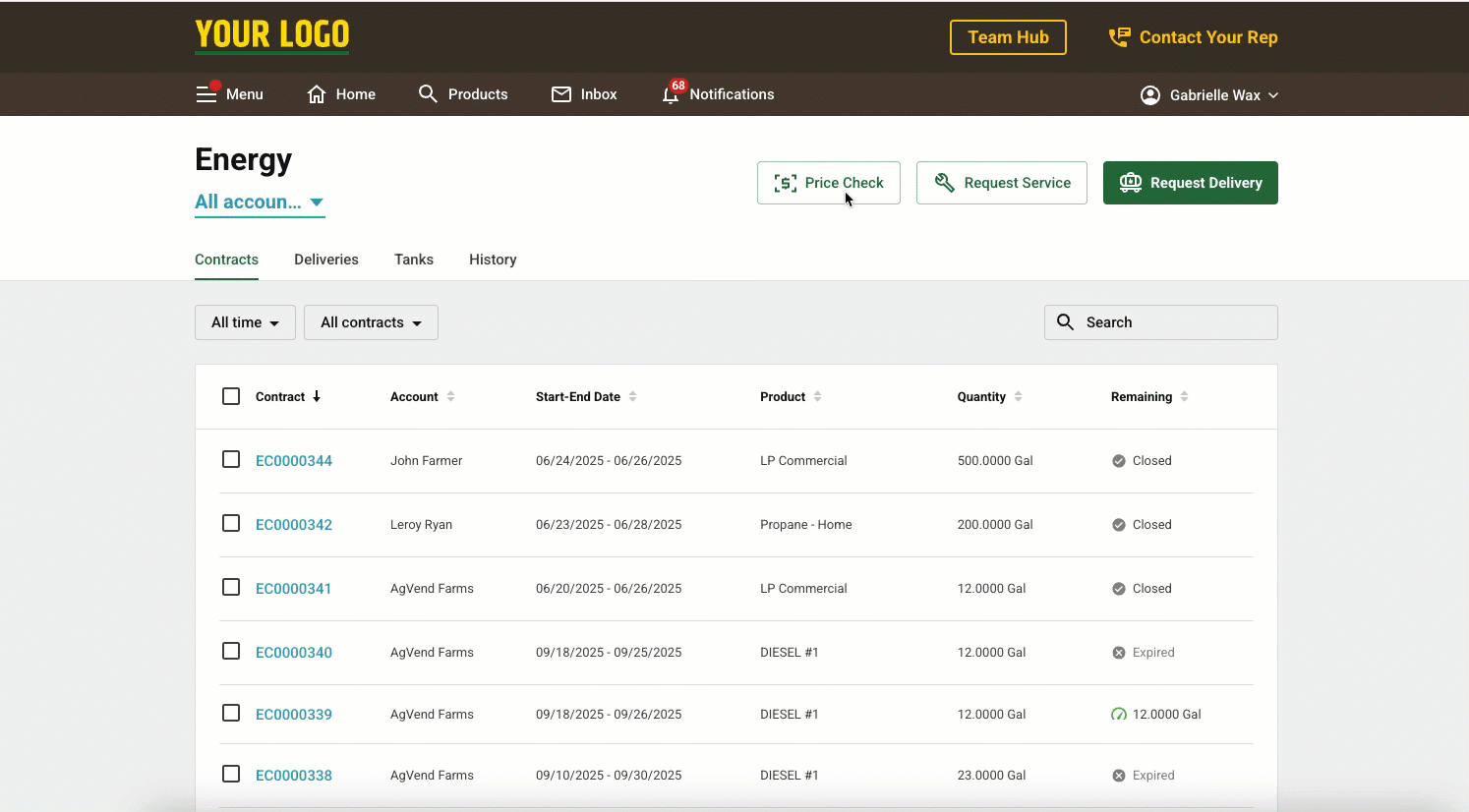Screen dimensions: 1469x812
Task: Click account name John Farmer
Action: pyautogui.click(x=426, y=461)
